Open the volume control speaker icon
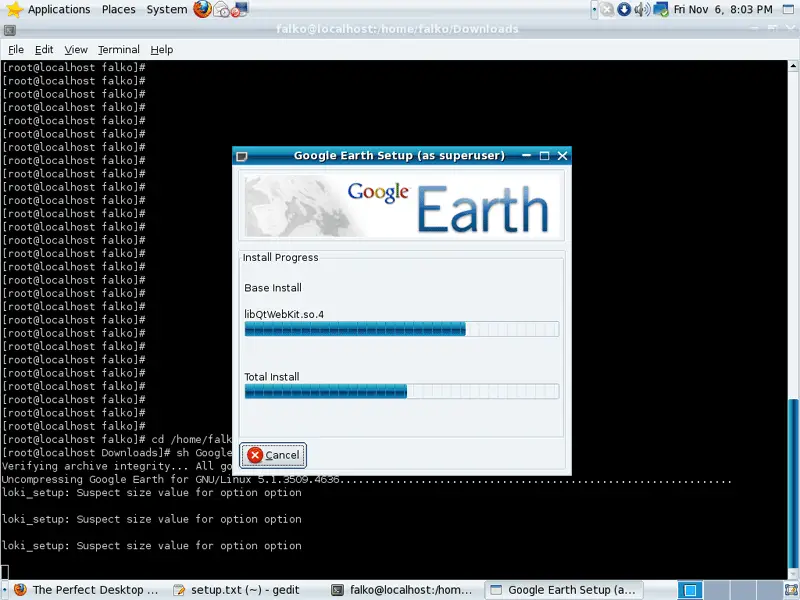Screen dimensions: 800x600 pyautogui.click(x=642, y=9)
